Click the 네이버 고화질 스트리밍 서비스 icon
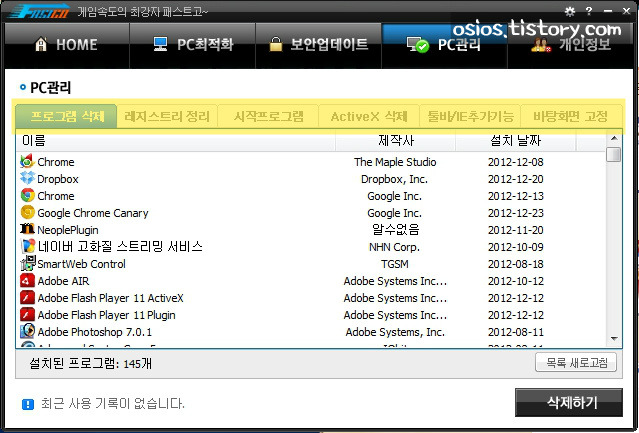The image size is (639, 433). (27, 246)
